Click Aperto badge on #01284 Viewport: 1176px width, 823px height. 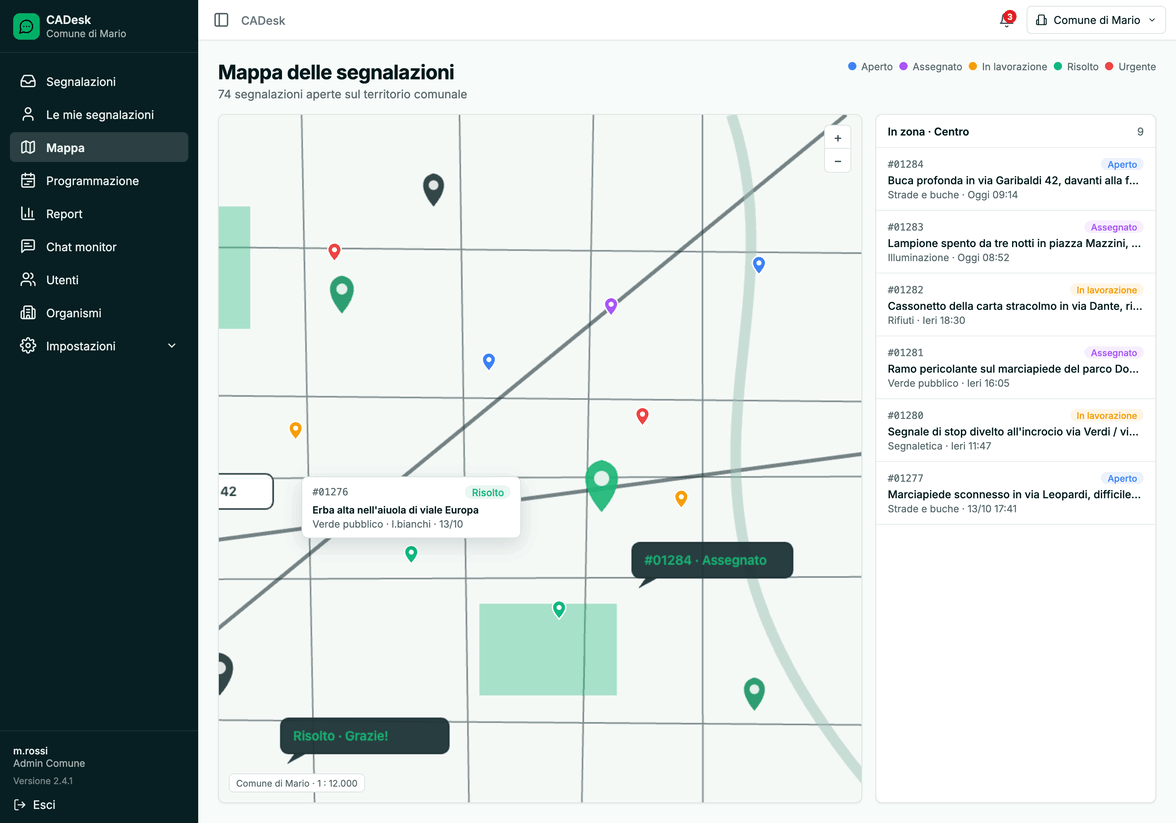click(1122, 164)
